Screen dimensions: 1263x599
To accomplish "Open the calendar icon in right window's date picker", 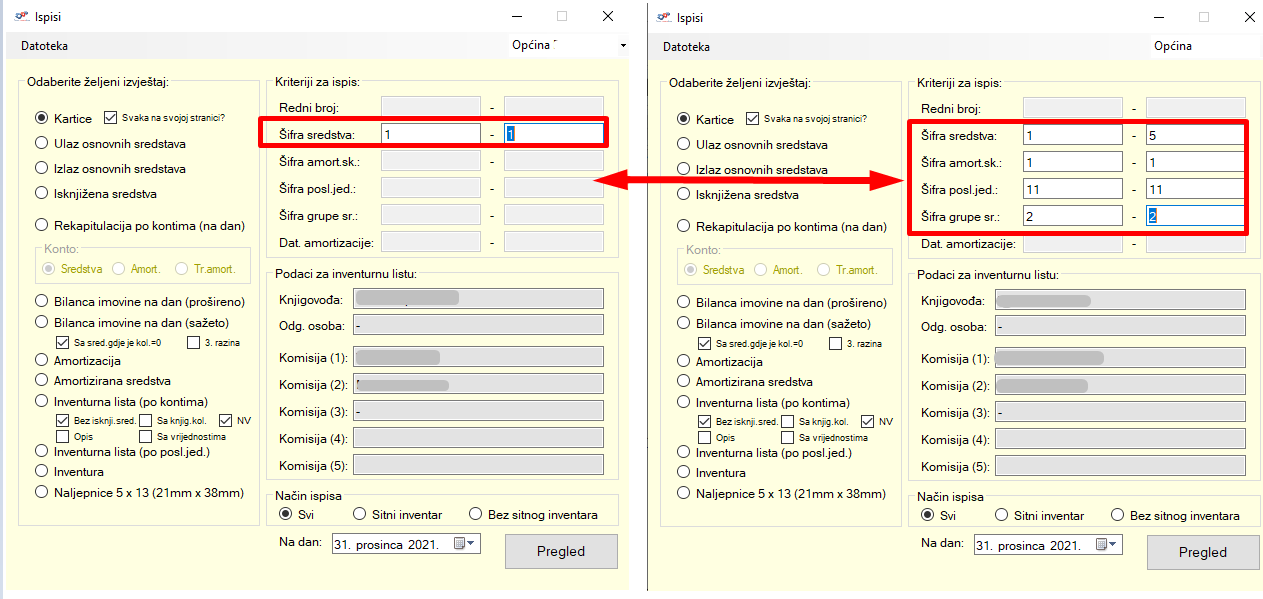I will pyautogui.click(x=1101, y=545).
